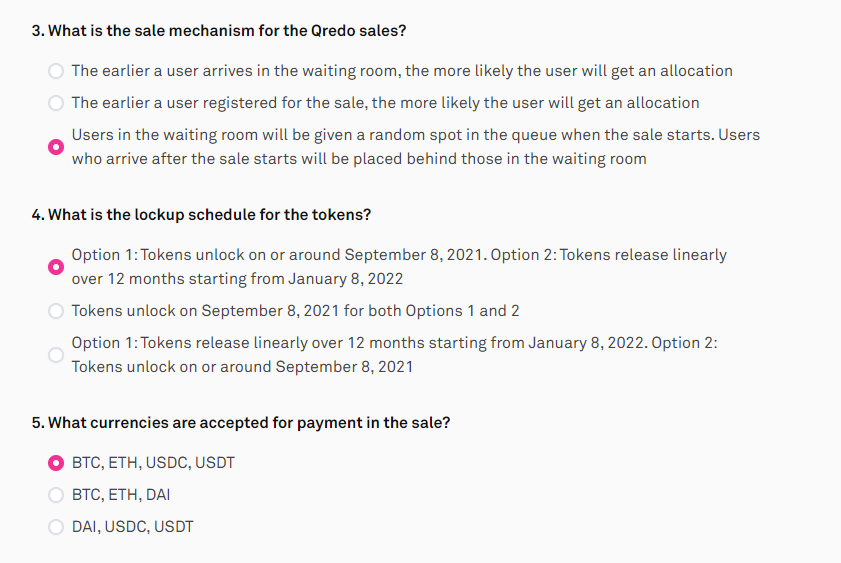Choose radio for earlier registered user allocation
The width and height of the screenshot is (841, 563).
[x=57, y=103]
